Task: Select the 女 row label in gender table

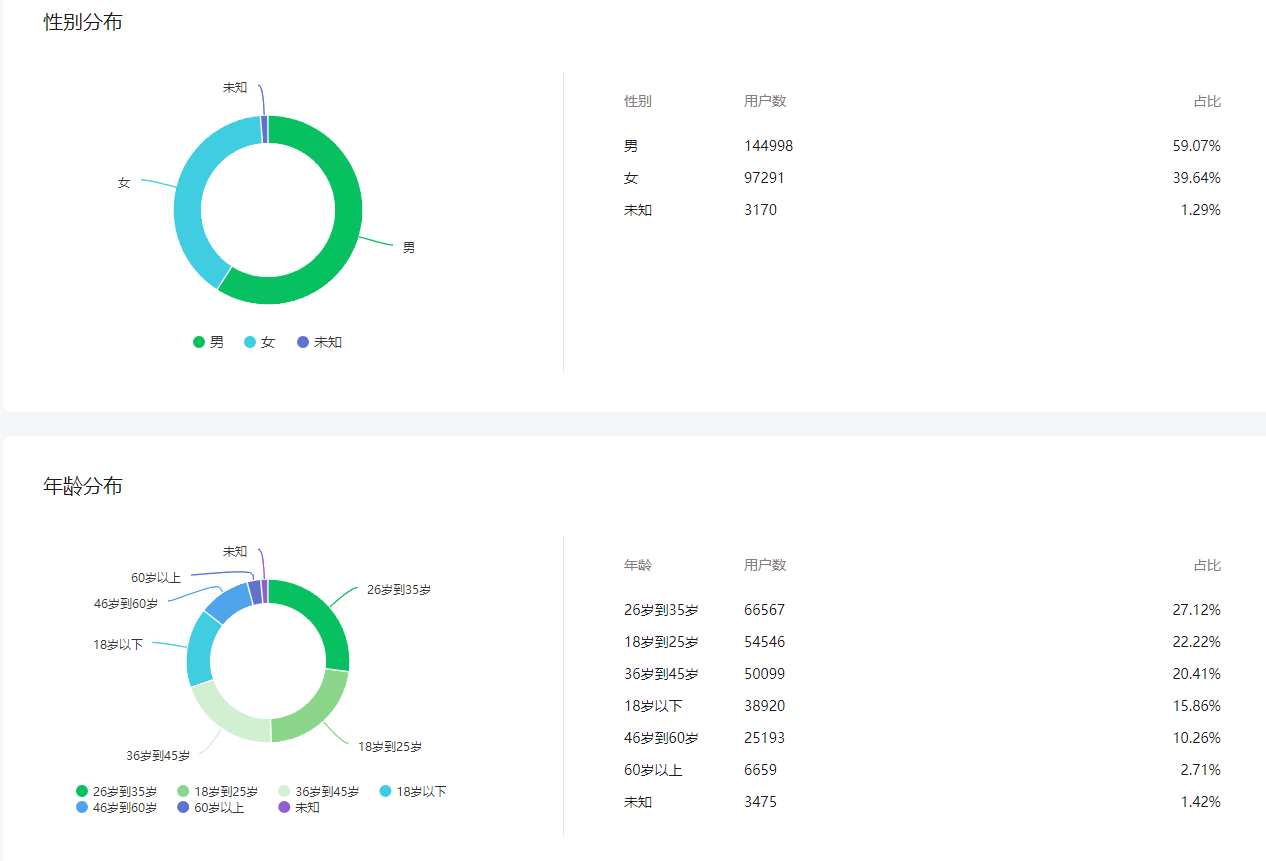Action: pos(631,178)
